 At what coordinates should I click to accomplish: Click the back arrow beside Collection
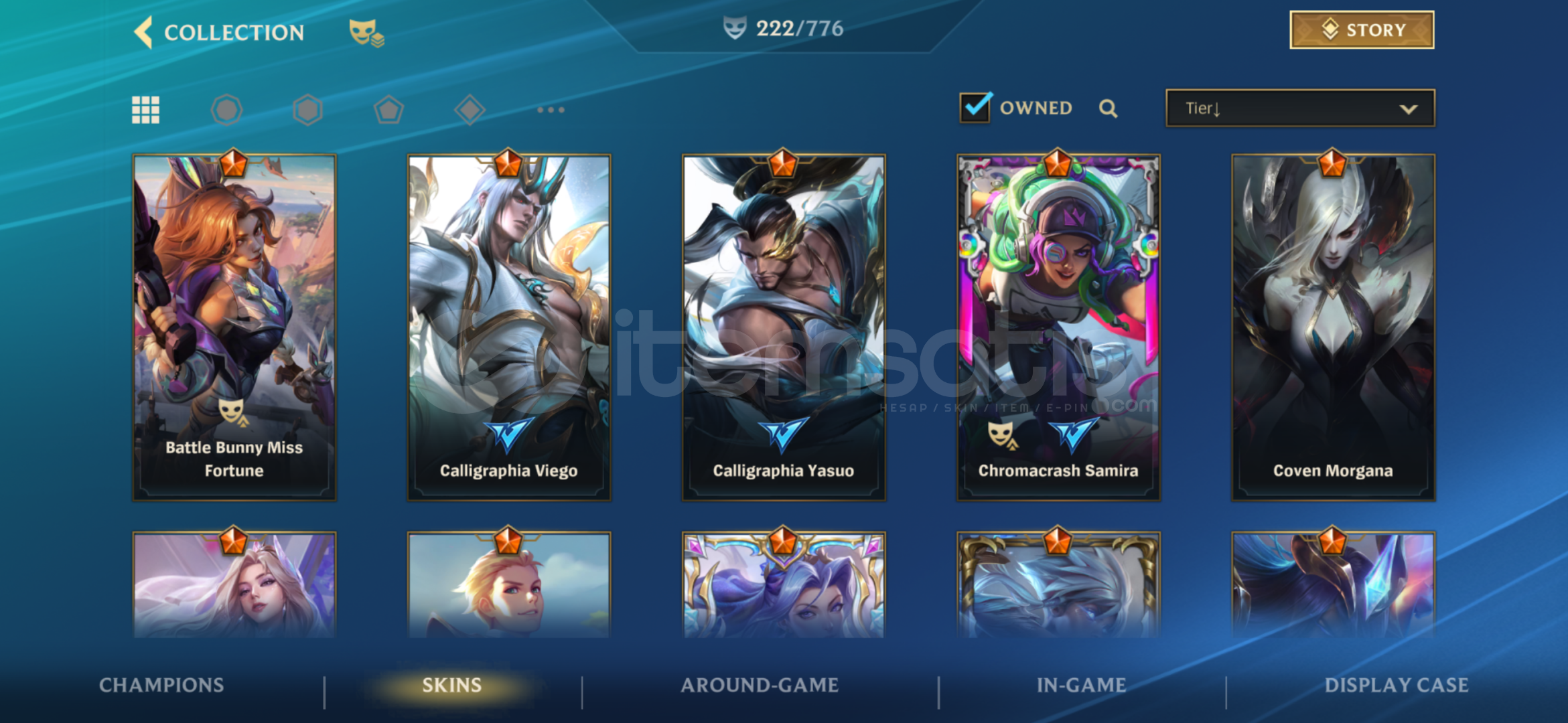[143, 32]
